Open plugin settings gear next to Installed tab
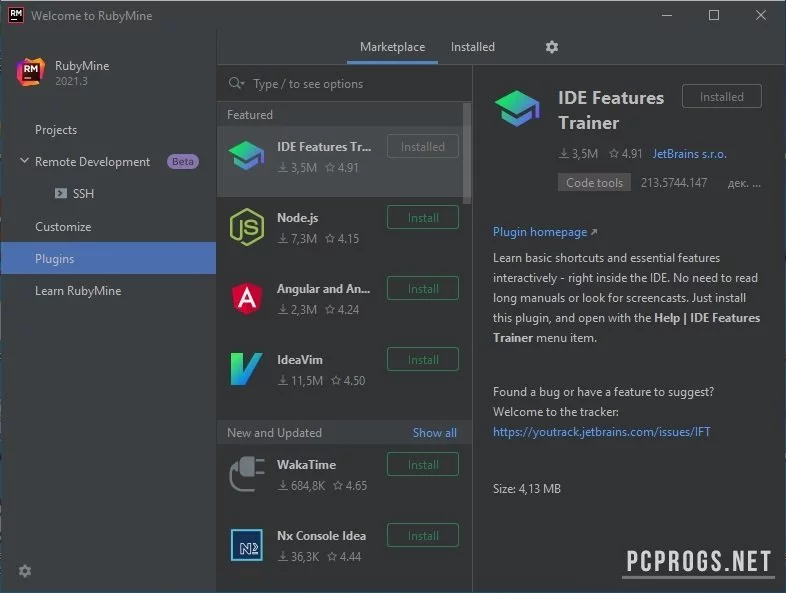 click(x=551, y=47)
